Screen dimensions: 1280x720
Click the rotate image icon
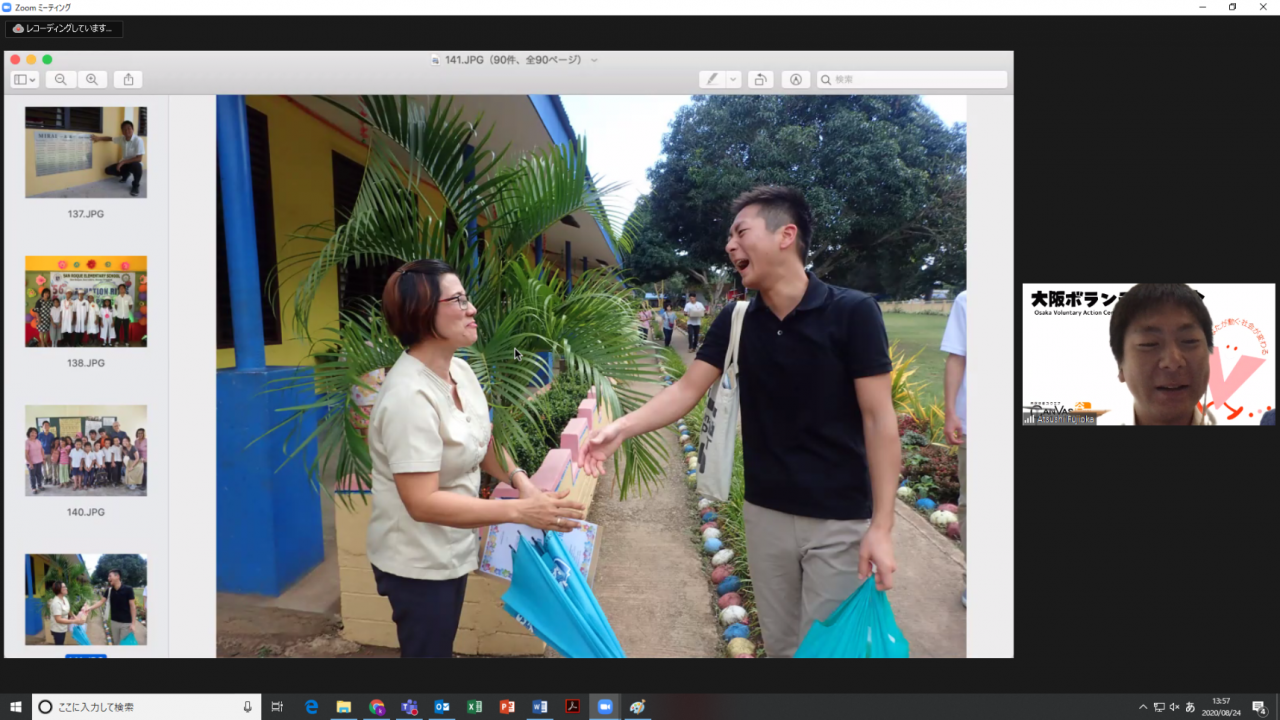click(x=760, y=80)
